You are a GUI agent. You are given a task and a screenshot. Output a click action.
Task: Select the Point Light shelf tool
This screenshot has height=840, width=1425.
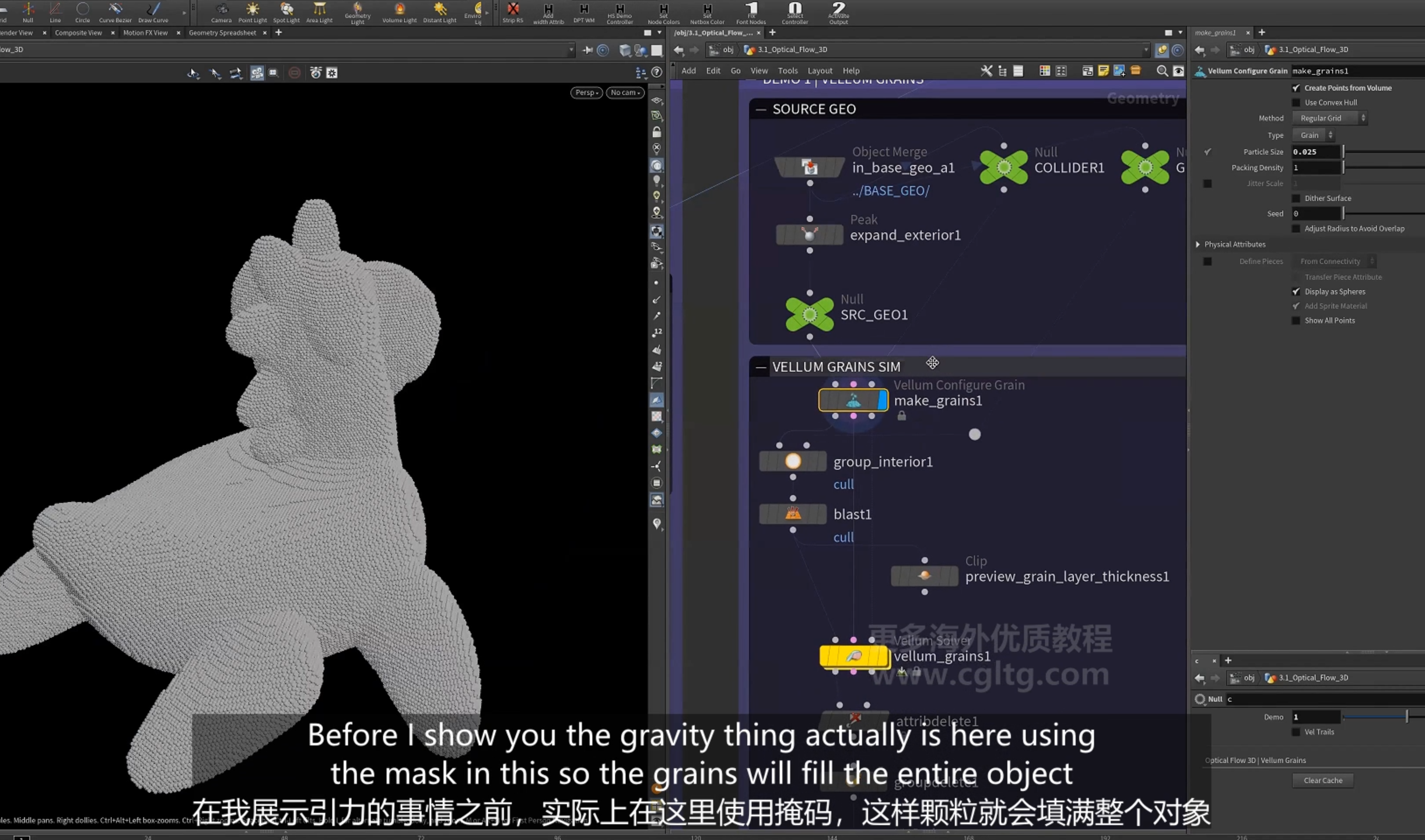(253, 12)
